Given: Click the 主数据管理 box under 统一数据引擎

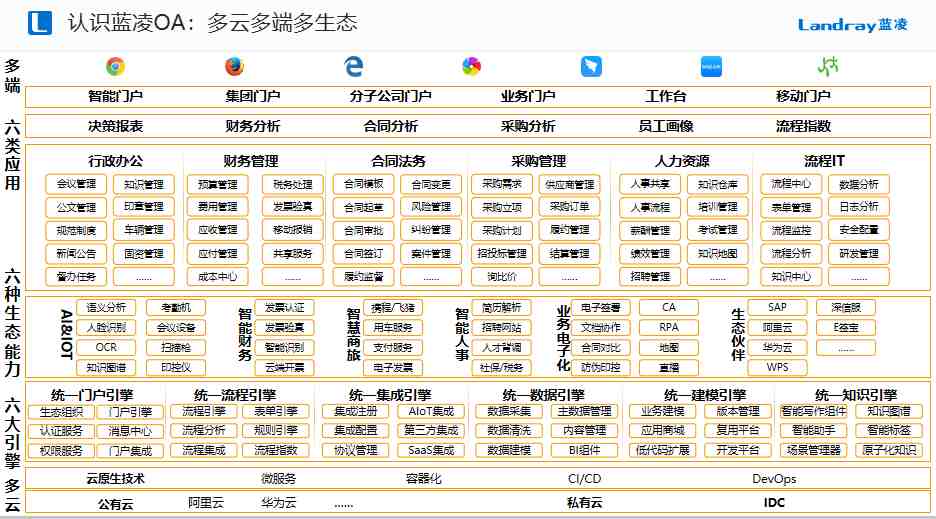Looking at the screenshot, I should [x=584, y=411].
